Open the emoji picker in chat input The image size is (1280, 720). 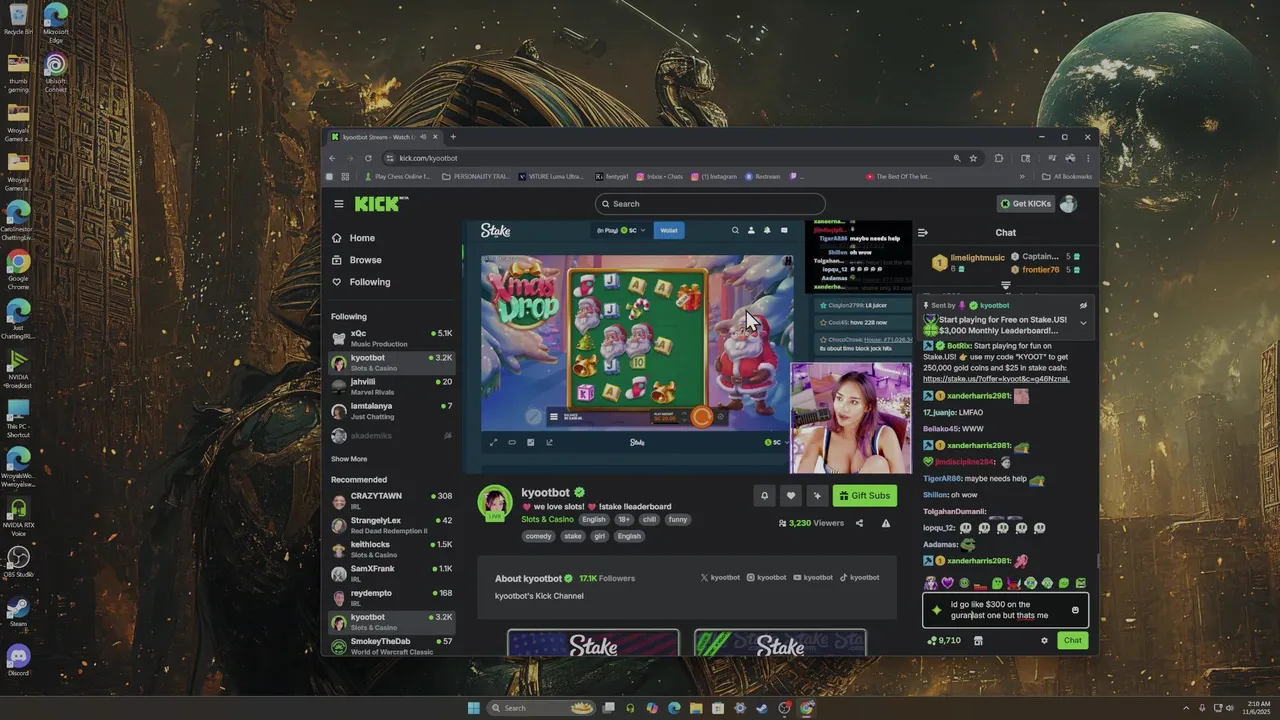click(1075, 610)
